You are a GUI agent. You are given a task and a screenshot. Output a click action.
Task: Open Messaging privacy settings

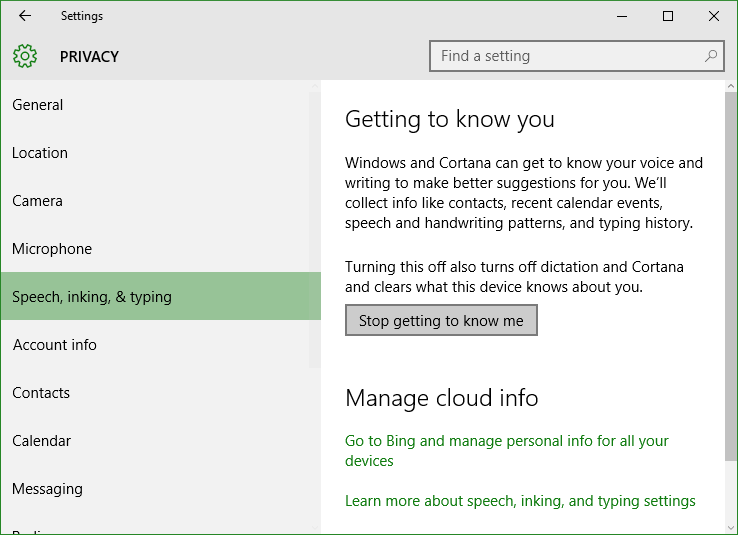[160, 488]
